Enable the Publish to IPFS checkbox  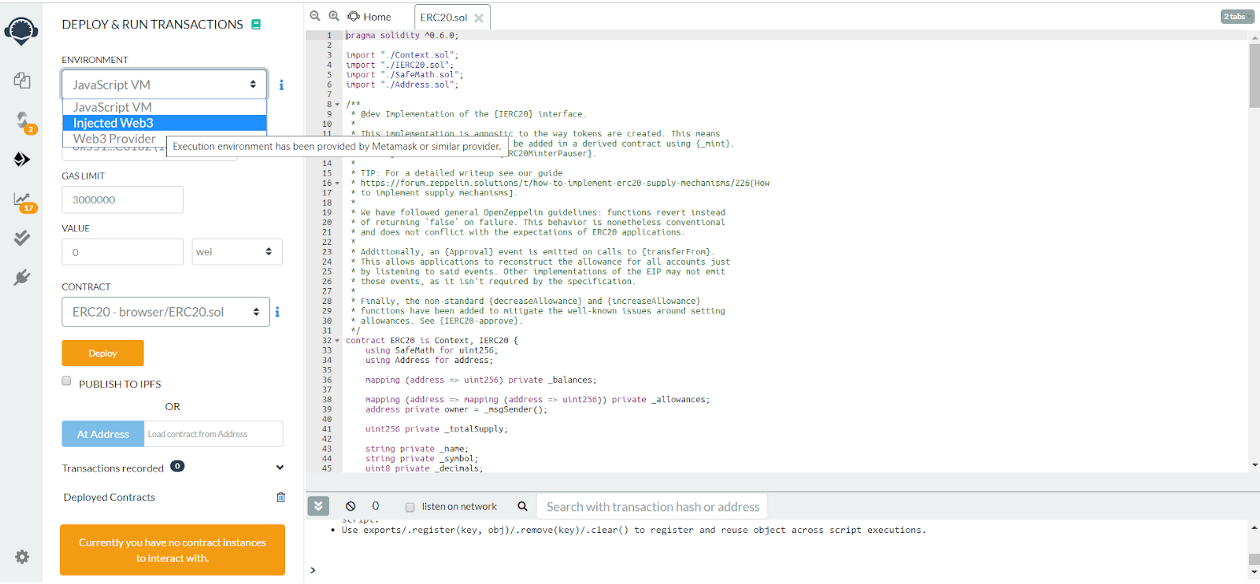(x=67, y=381)
